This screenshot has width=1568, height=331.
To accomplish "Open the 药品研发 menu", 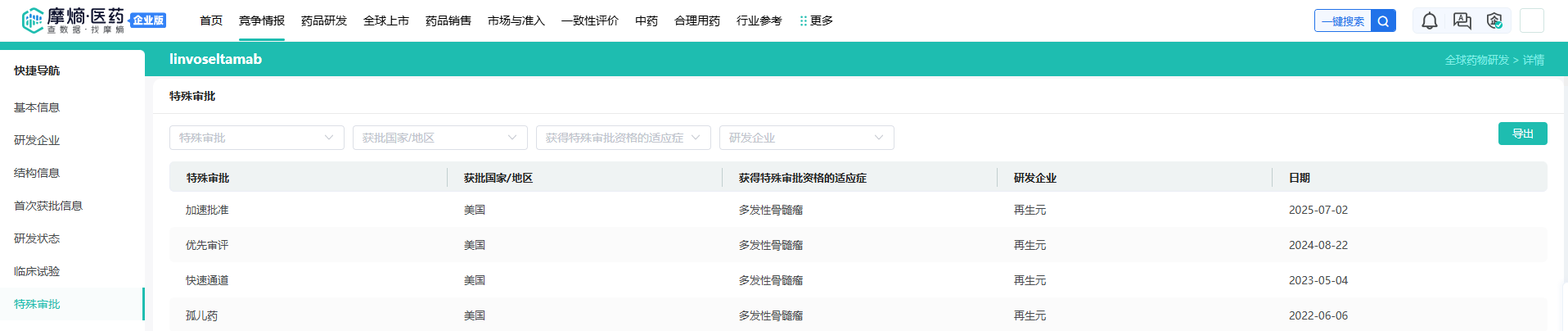I will coord(324,20).
